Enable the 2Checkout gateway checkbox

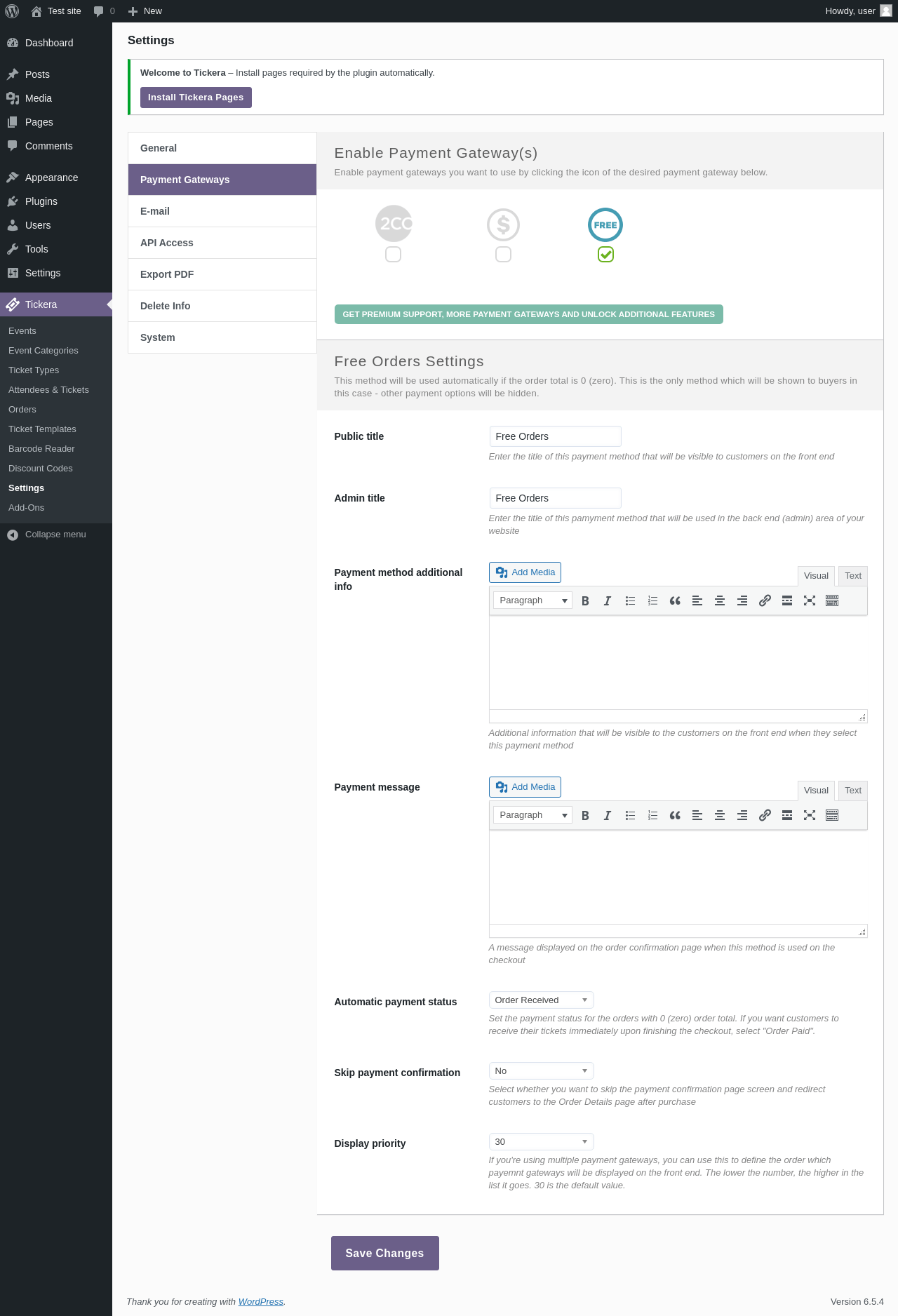point(394,255)
